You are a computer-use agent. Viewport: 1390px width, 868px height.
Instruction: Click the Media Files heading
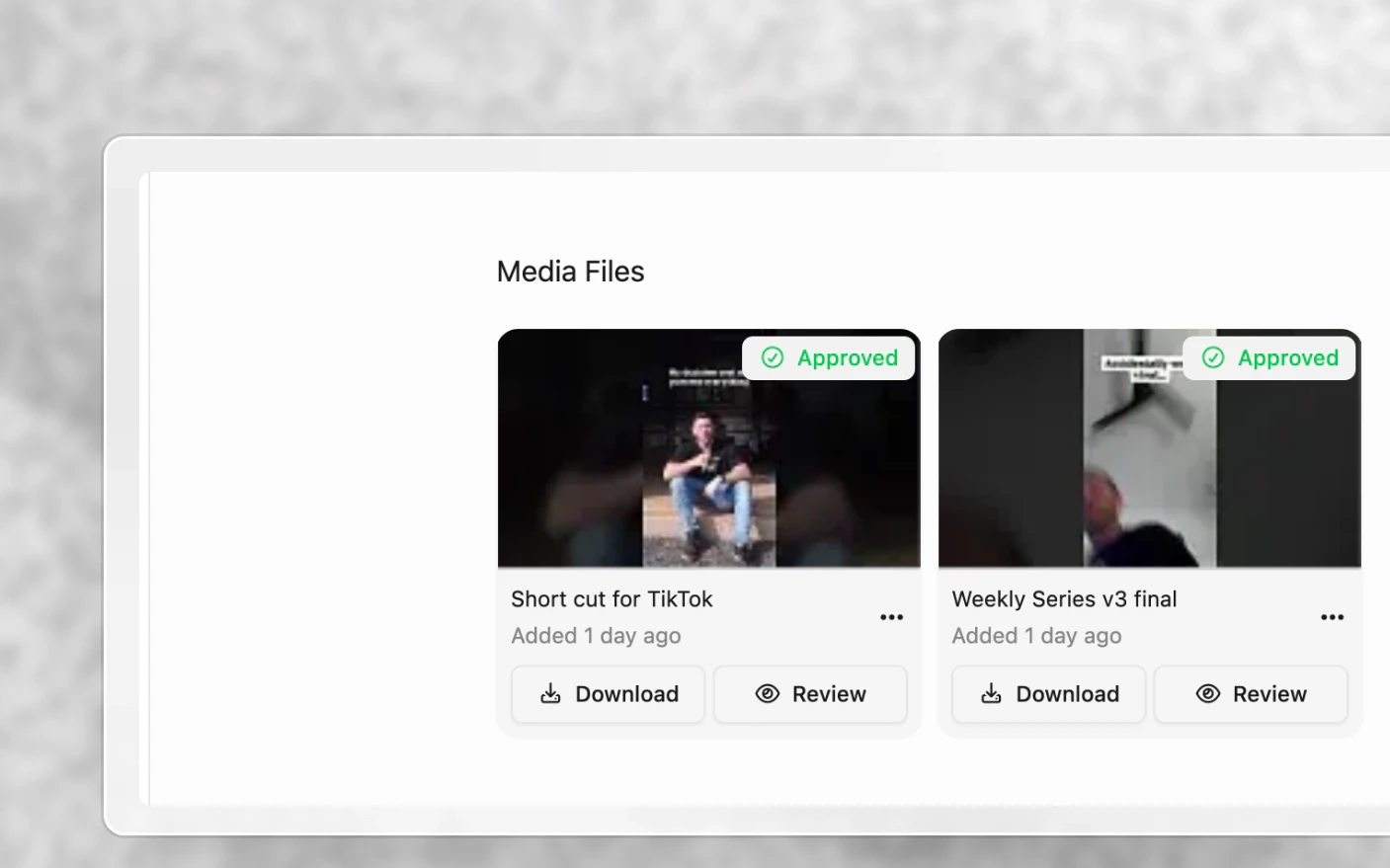(x=570, y=272)
